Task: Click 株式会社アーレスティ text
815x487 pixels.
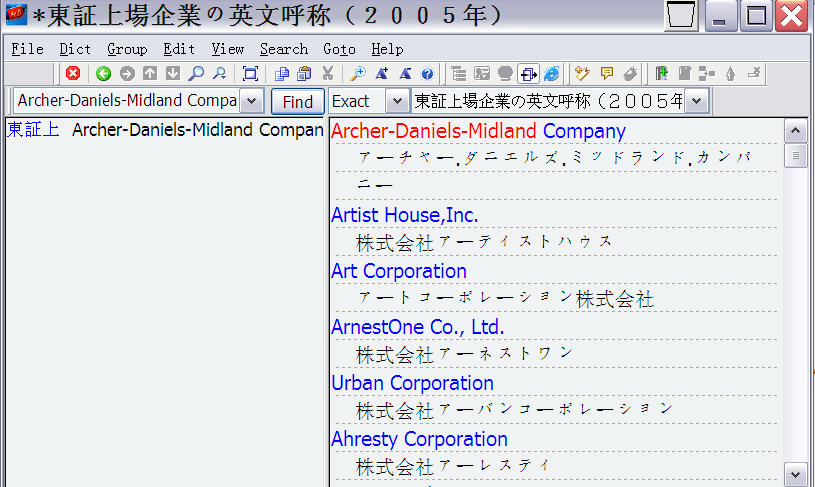Action: [452, 467]
